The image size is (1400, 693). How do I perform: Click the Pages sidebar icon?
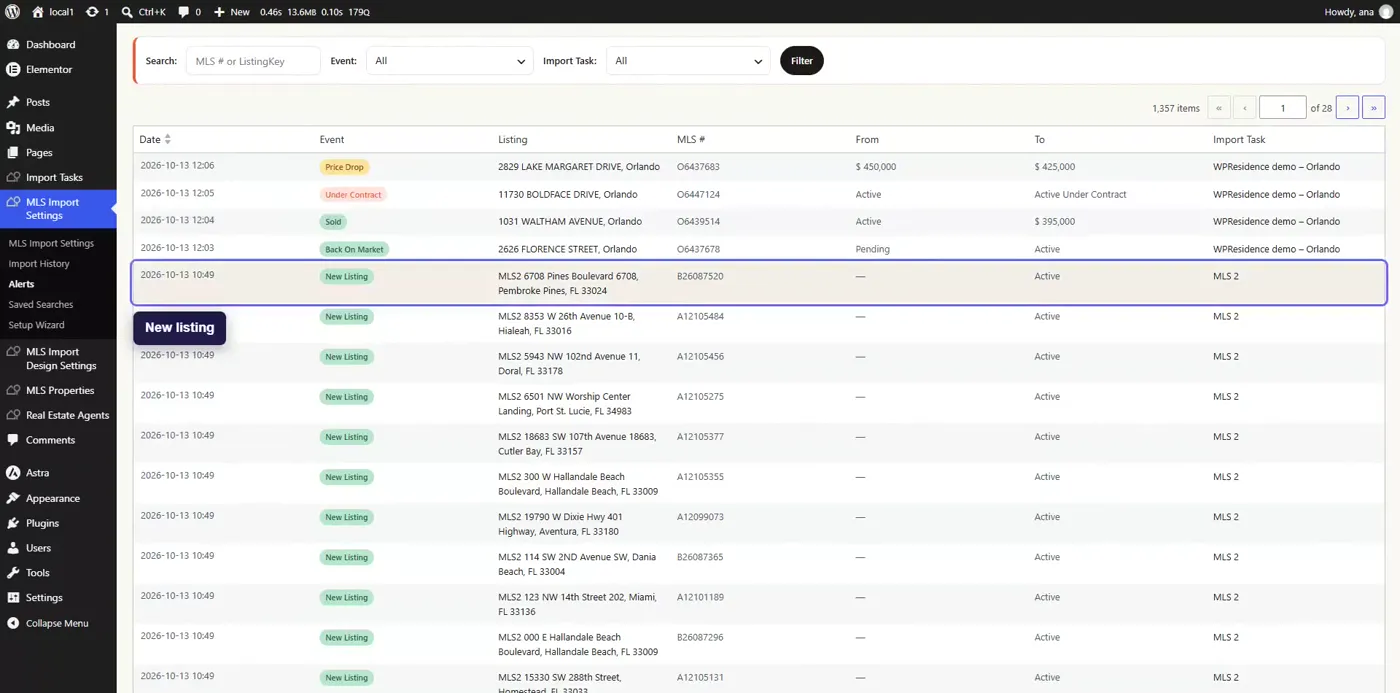point(13,153)
